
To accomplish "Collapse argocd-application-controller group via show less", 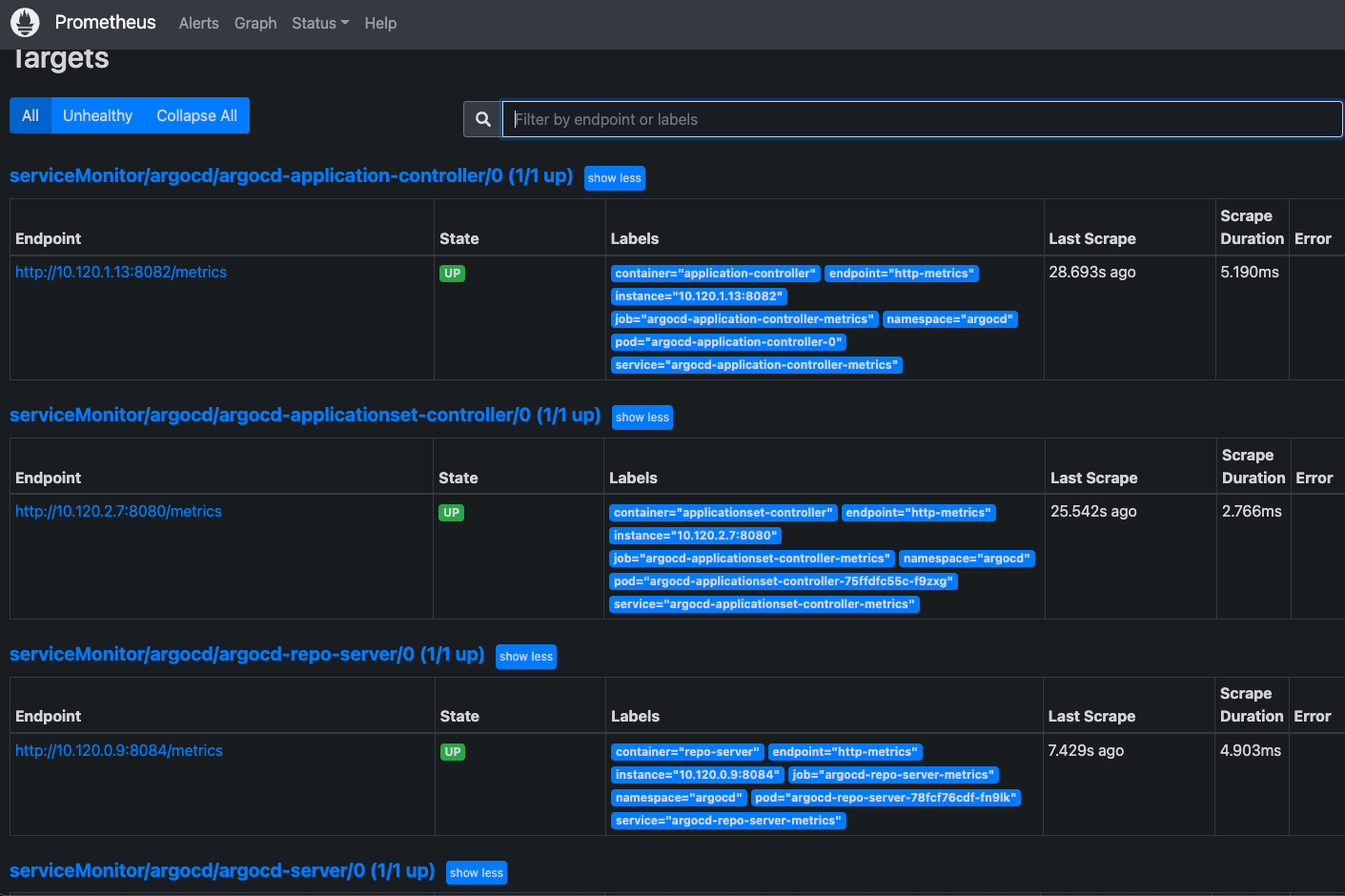I will (615, 178).
